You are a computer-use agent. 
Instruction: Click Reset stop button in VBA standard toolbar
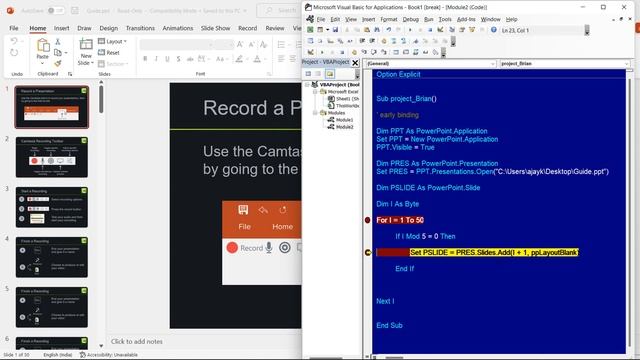(430, 30)
